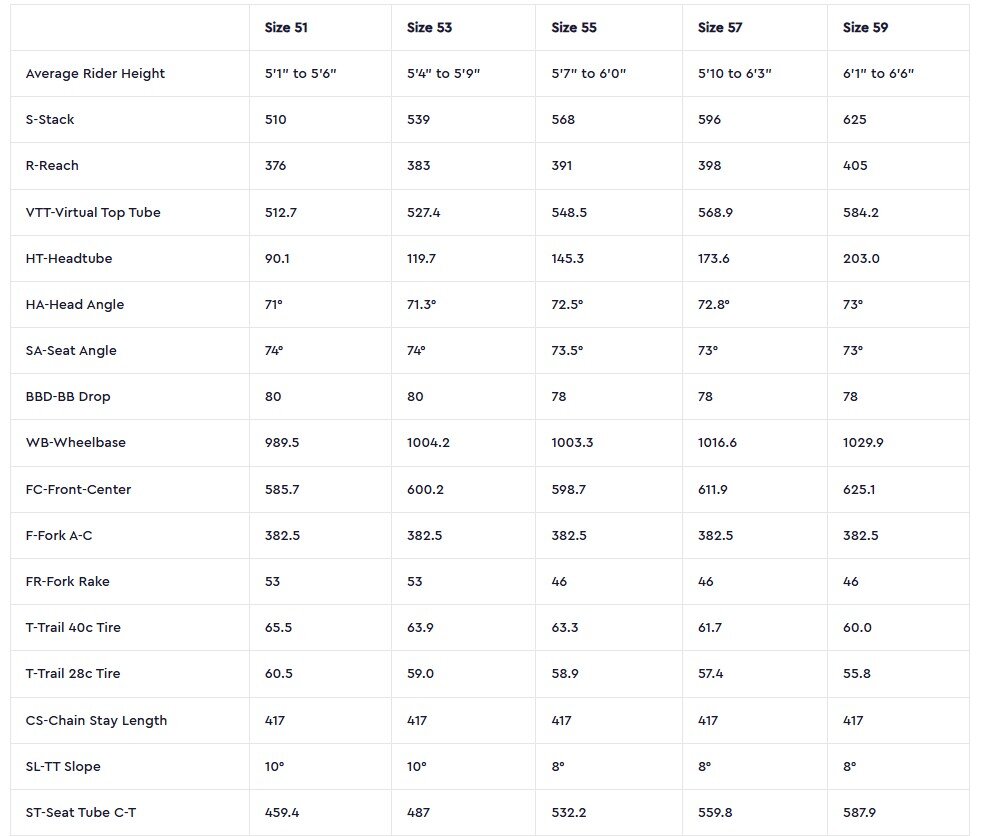Viewport: 1008px width, 836px height.
Task: Click the T-Trail 40c Tire label
Action: click(x=73, y=627)
